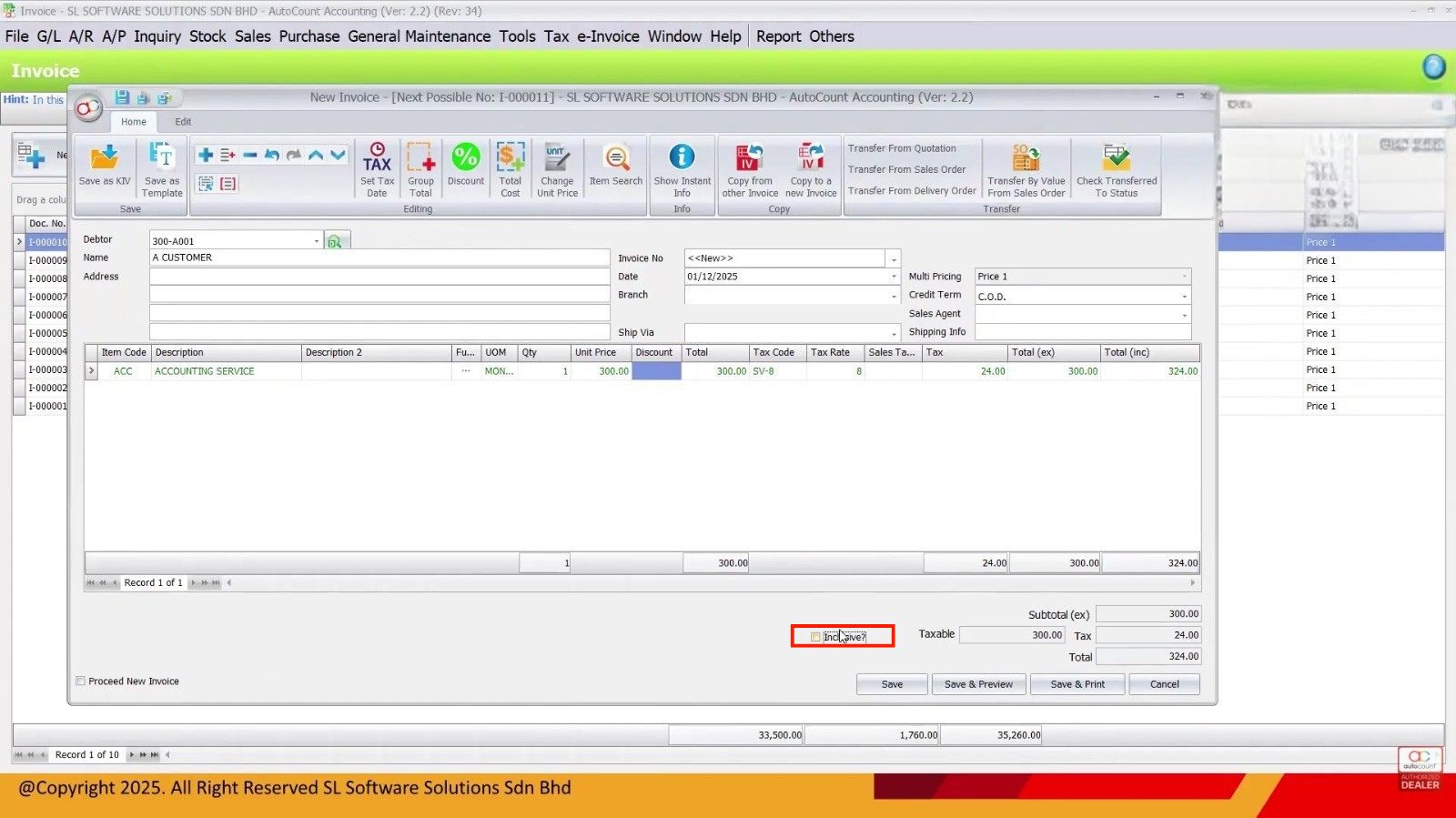Click the redo arrow icon

(293, 155)
